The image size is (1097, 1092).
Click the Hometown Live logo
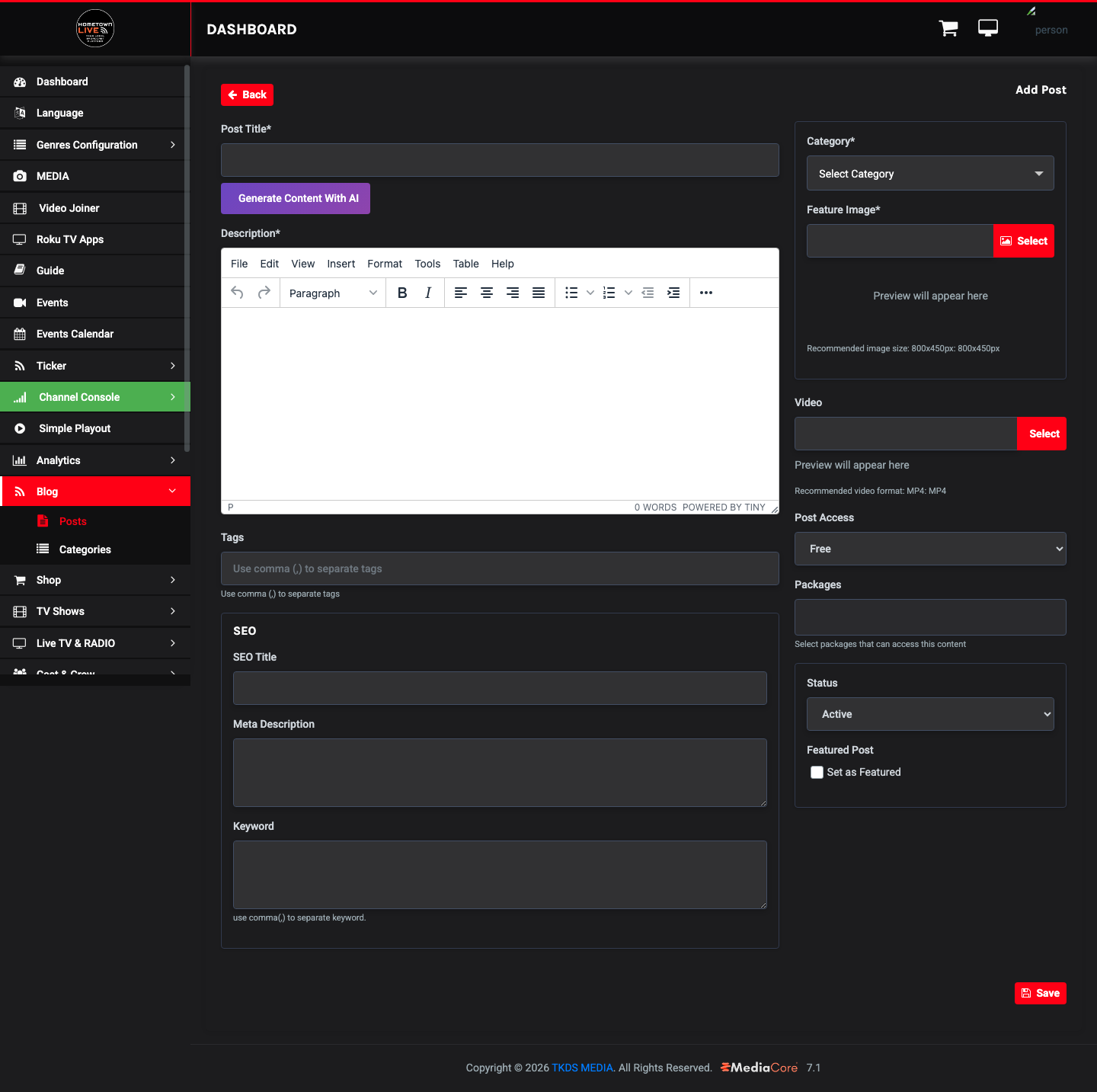[x=95, y=28]
